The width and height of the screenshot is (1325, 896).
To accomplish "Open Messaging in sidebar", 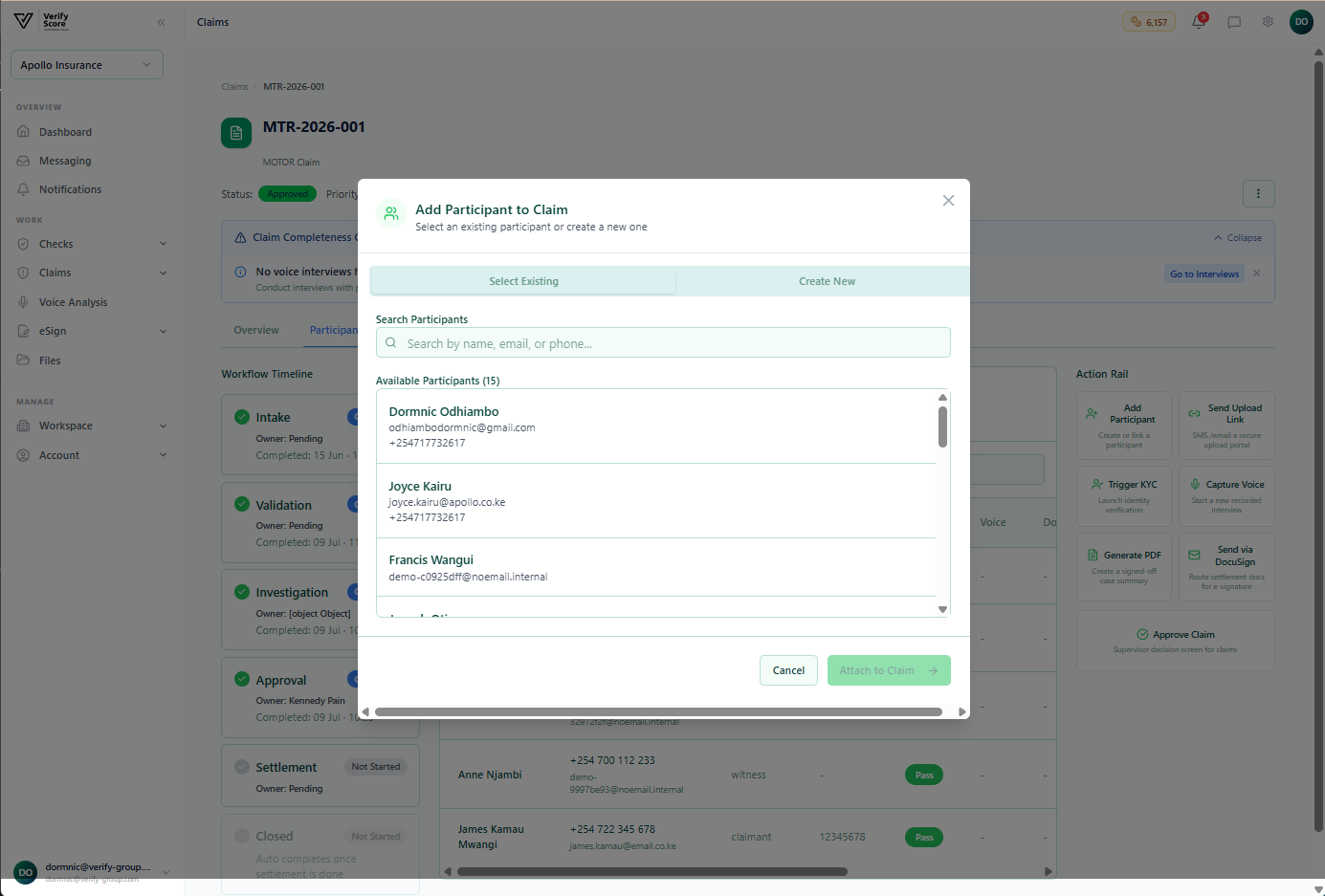I will tap(65, 161).
